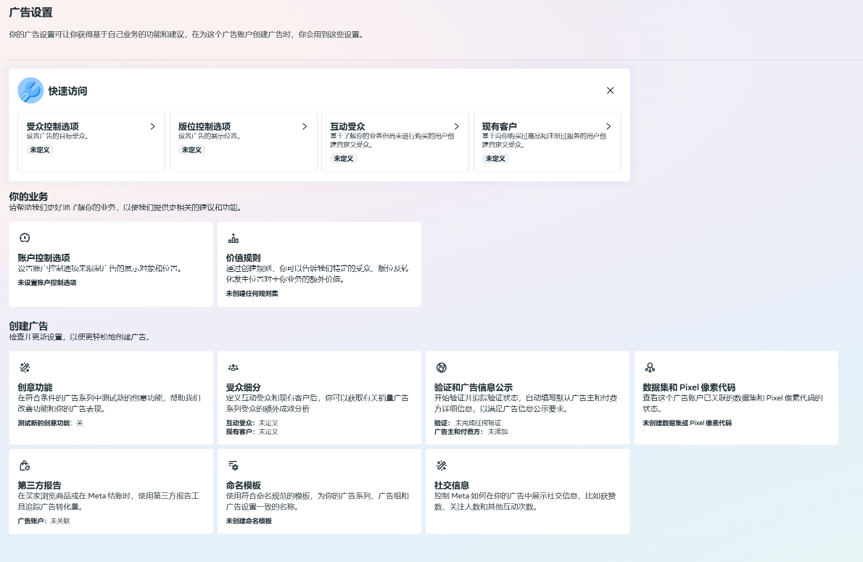This screenshot has width=863, height=562.
Task: Click 互动受众 status line in 受众细分 card
Action: (252, 423)
